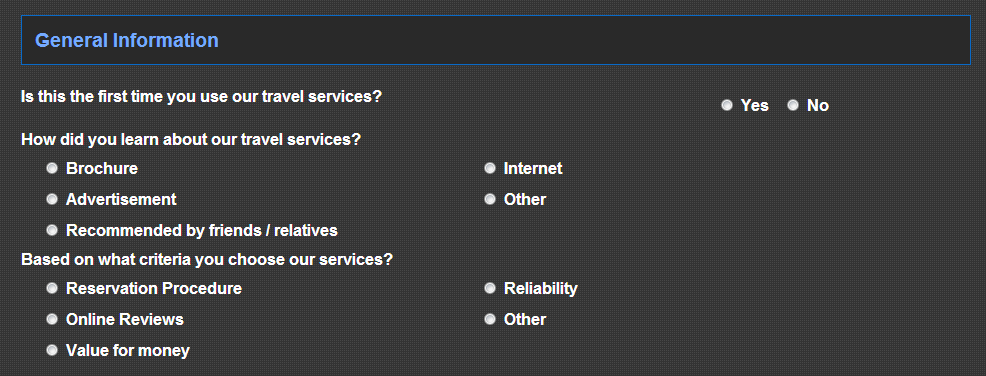Choose the Brochure radio option
Image resolution: width=986 pixels, height=376 pixels.
tap(52, 168)
